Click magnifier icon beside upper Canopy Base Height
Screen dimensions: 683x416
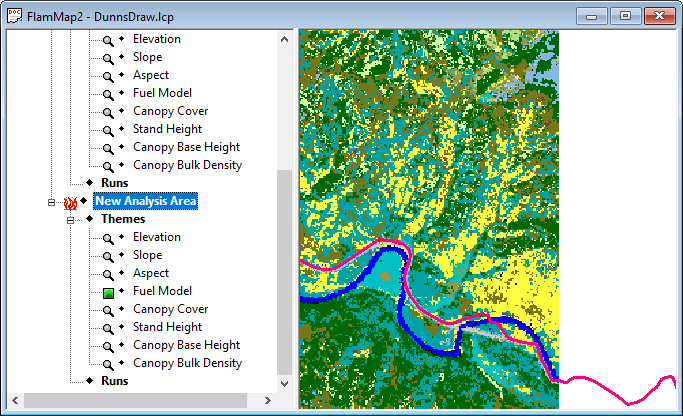[x=108, y=149]
